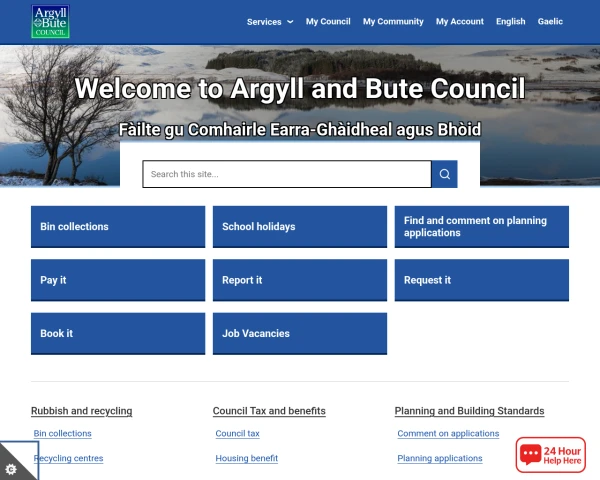Open the cookie settings gear icon

[x=11, y=469]
